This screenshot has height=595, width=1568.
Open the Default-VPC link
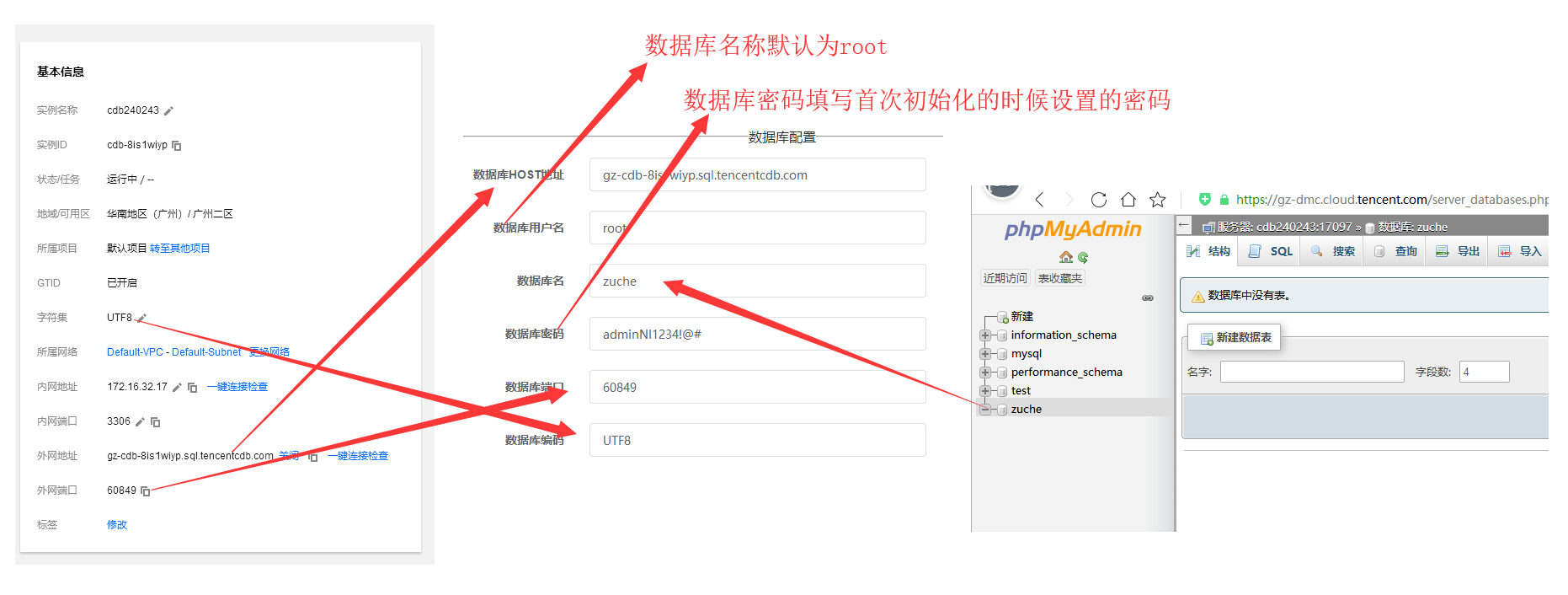135,352
